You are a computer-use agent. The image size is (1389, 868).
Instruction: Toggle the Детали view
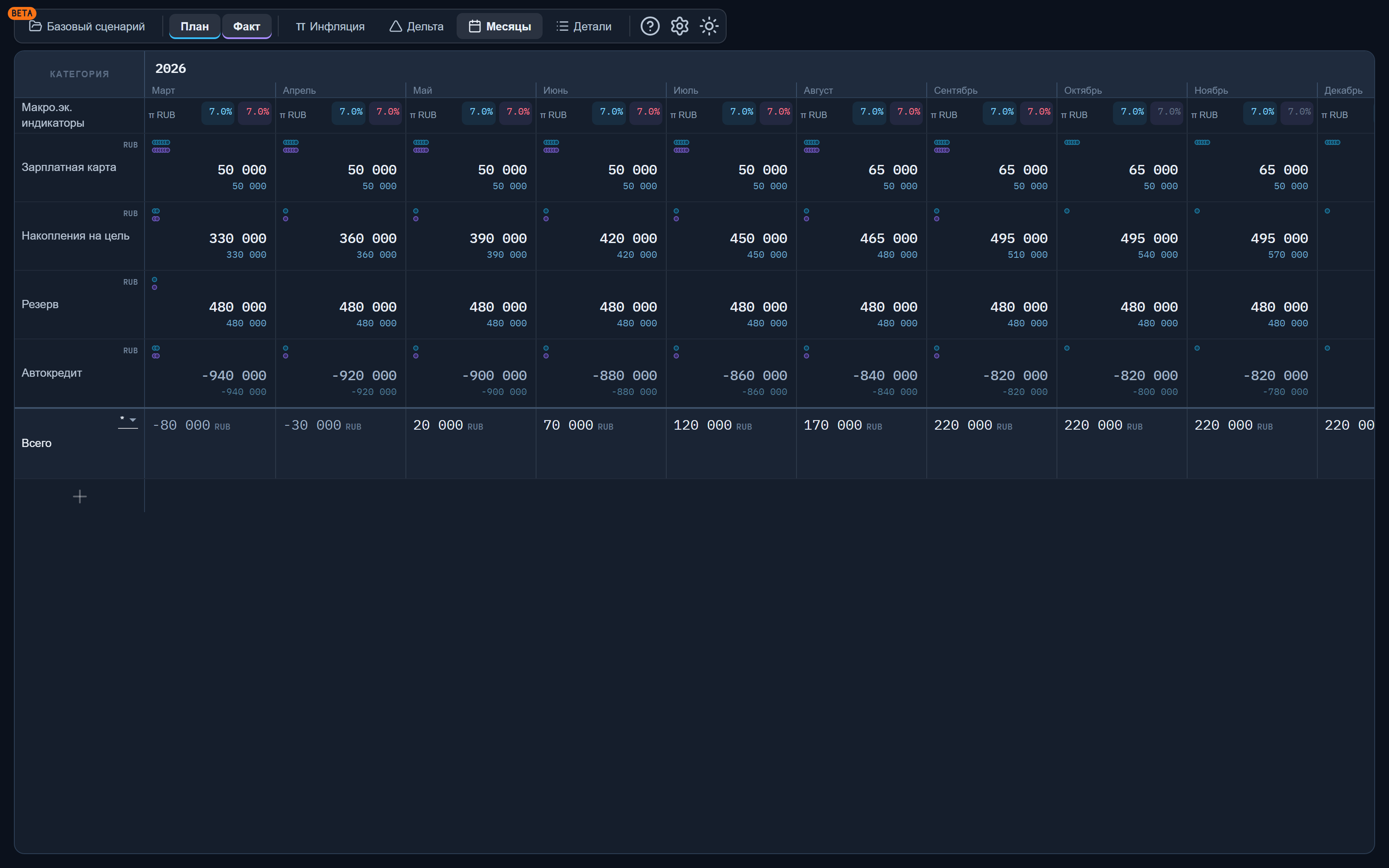point(584,26)
